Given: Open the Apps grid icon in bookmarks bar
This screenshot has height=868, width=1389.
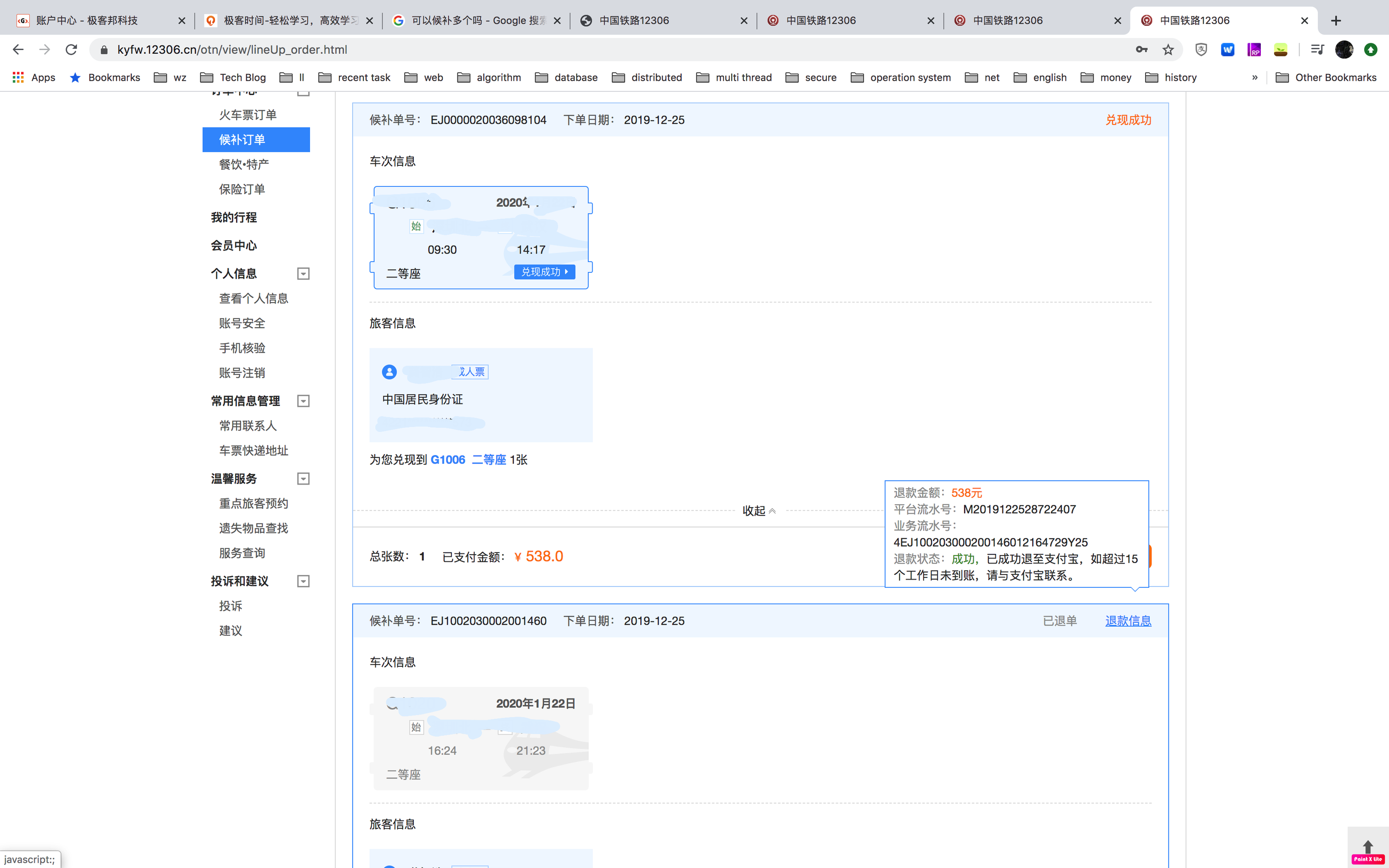Looking at the screenshot, I should click(18, 78).
